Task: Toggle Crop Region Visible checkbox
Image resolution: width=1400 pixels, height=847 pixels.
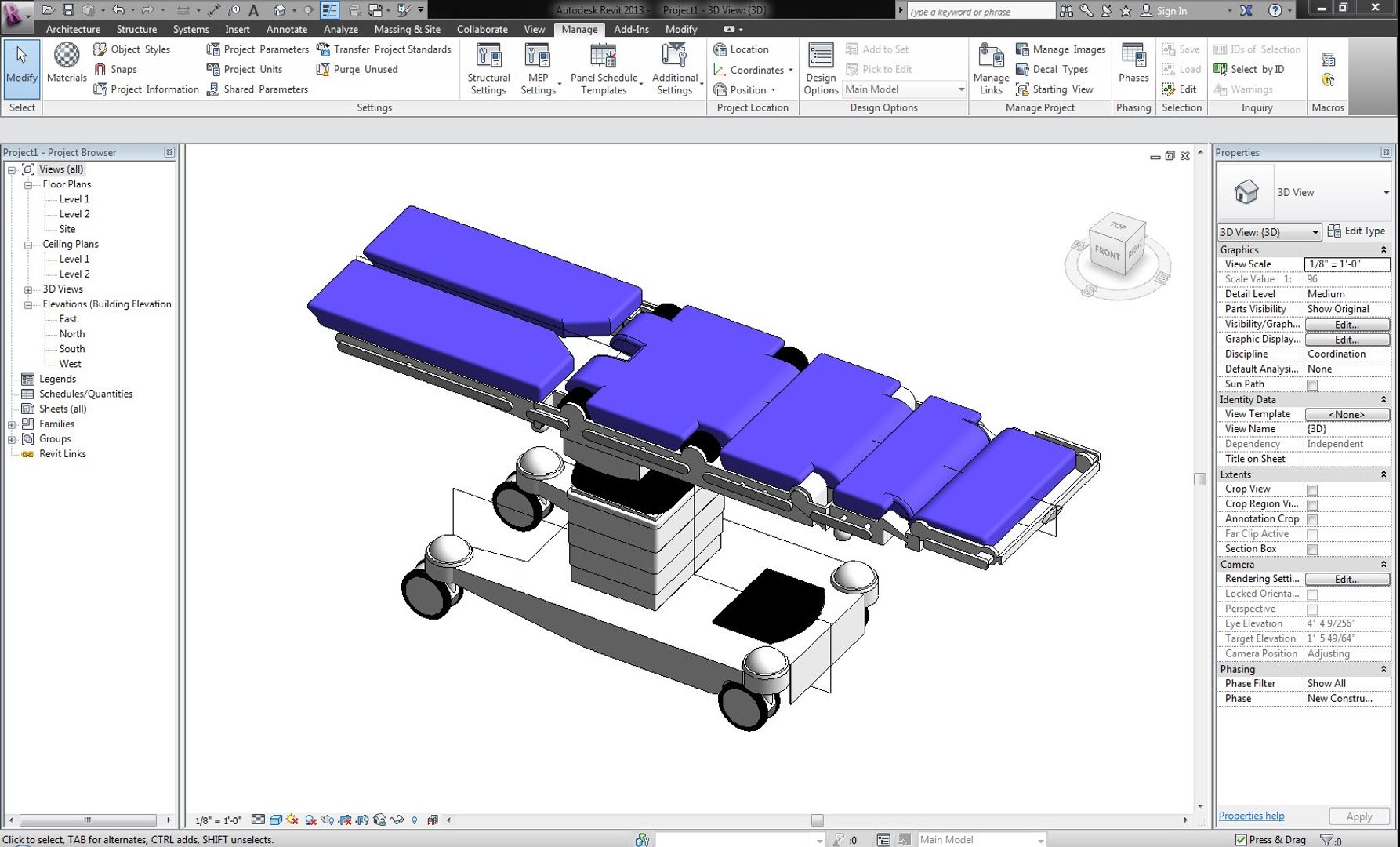Action: click(x=1312, y=505)
